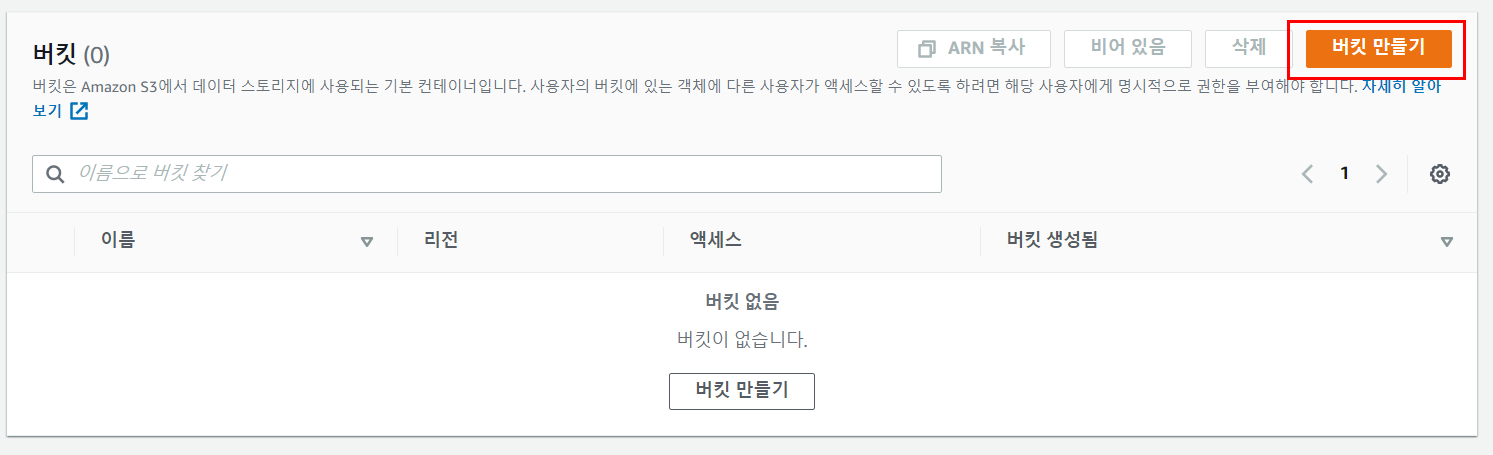Click the magnifier icon in the search box
1493x455 pixels.
(55, 174)
